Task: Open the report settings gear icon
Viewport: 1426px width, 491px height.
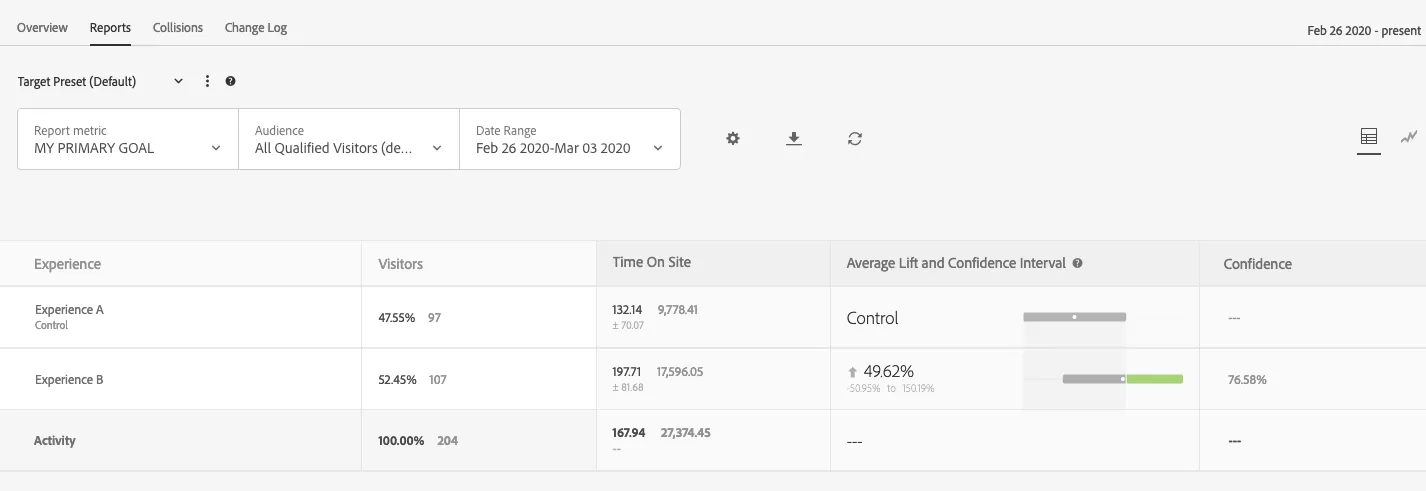Action: click(x=733, y=139)
